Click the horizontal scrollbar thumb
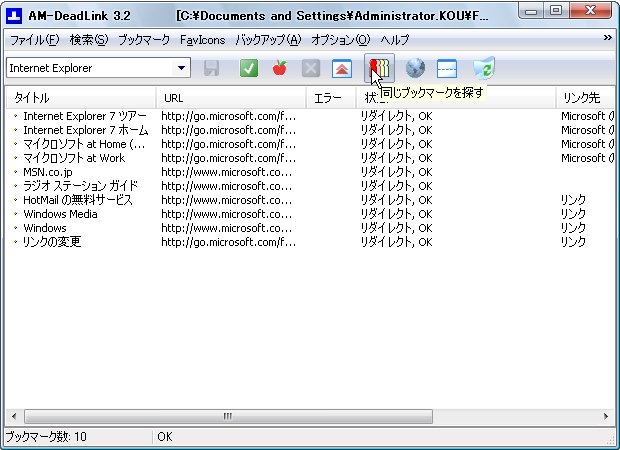 point(228,416)
